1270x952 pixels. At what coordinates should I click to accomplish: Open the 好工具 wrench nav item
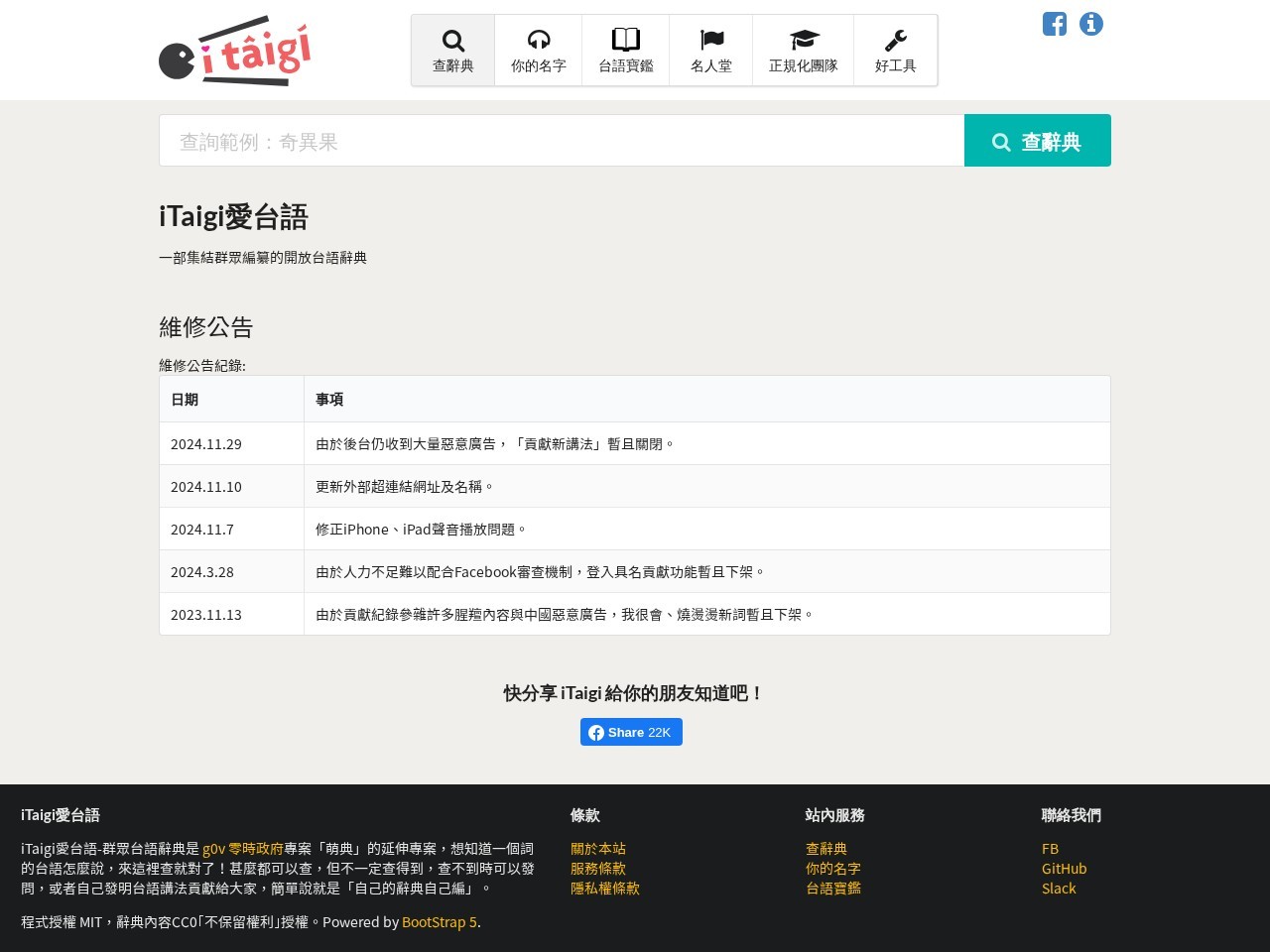(896, 51)
